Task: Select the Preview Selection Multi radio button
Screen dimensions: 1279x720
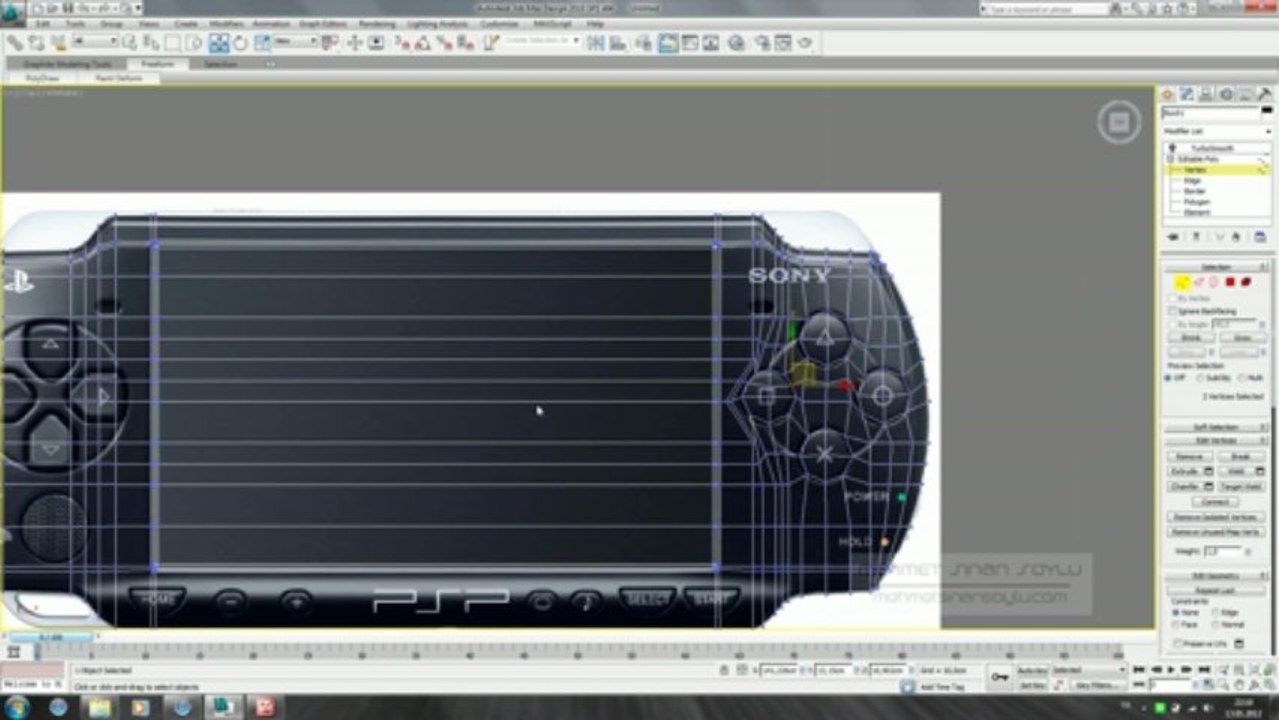Action: (1242, 378)
